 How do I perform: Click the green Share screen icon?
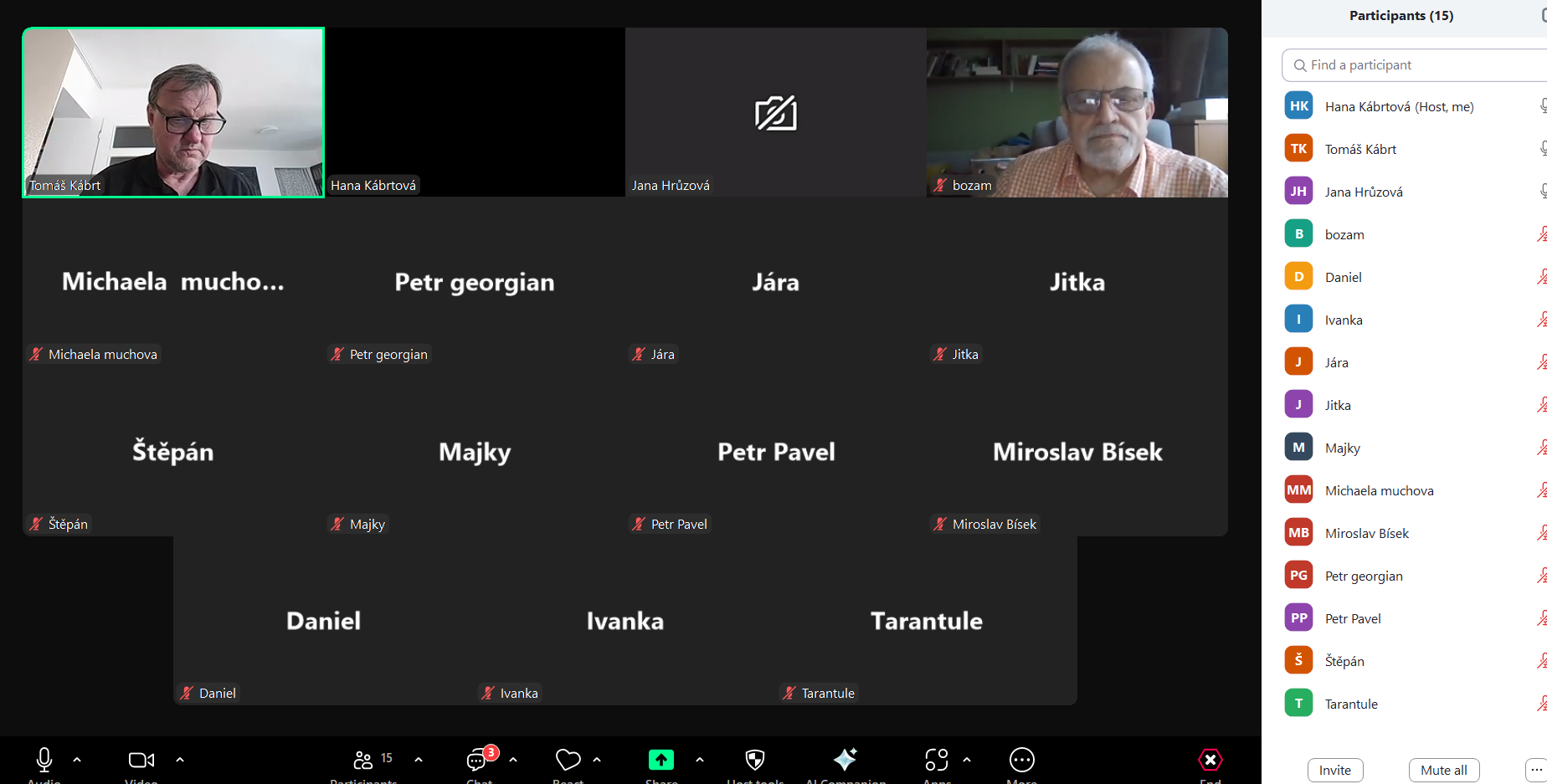pyautogui.click(x=660, y=760)
